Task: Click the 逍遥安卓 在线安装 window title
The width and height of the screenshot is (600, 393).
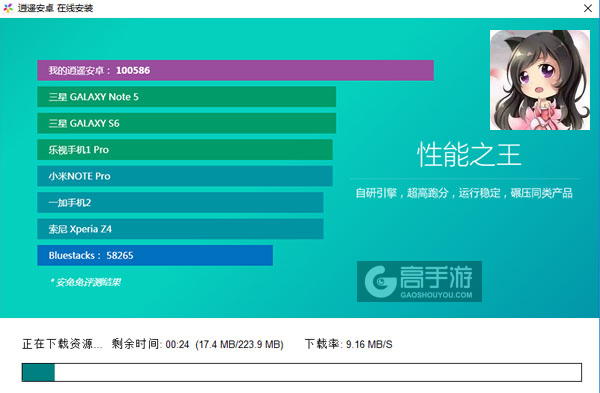Action: coord(55,8)
